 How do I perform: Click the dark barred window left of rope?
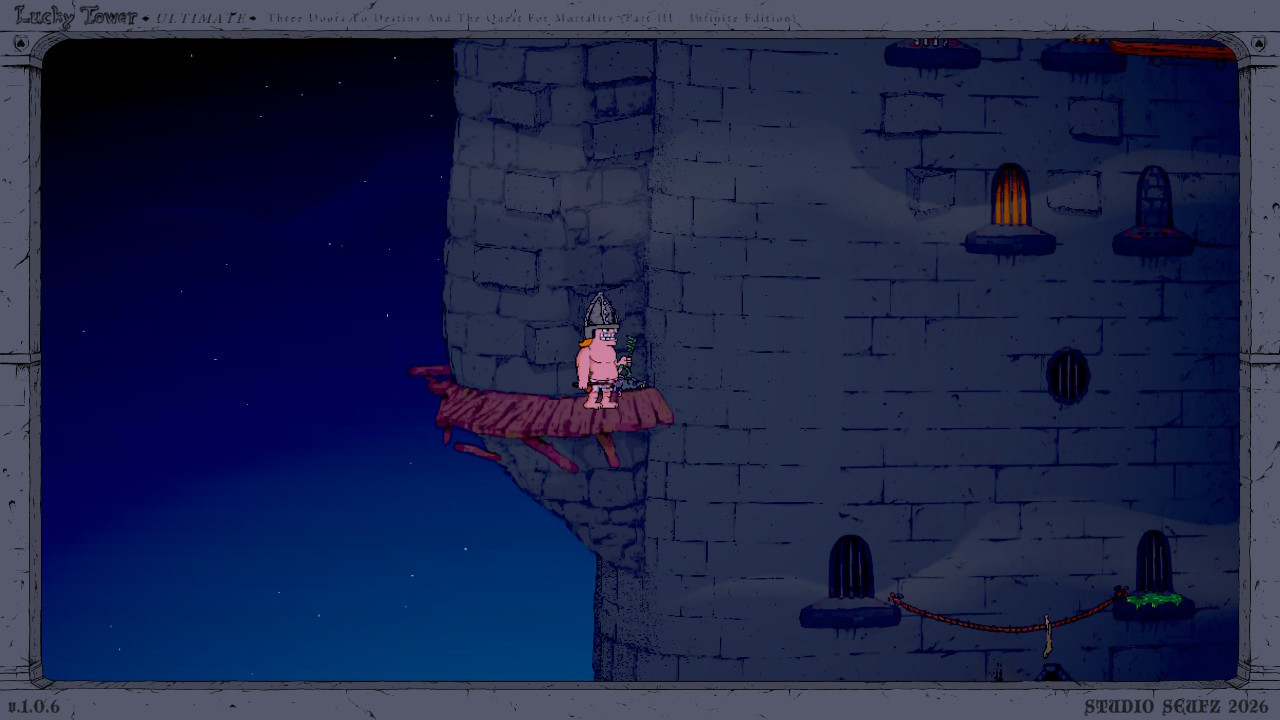850,567
